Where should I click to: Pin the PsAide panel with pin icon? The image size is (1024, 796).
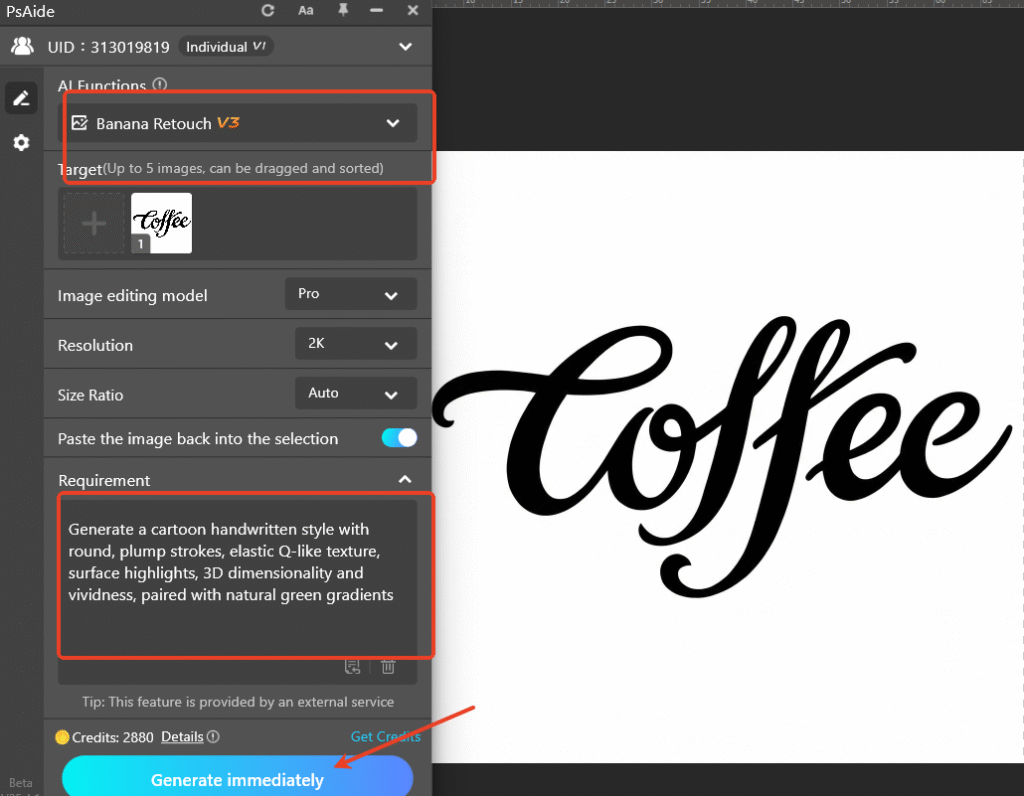[344, 11]
